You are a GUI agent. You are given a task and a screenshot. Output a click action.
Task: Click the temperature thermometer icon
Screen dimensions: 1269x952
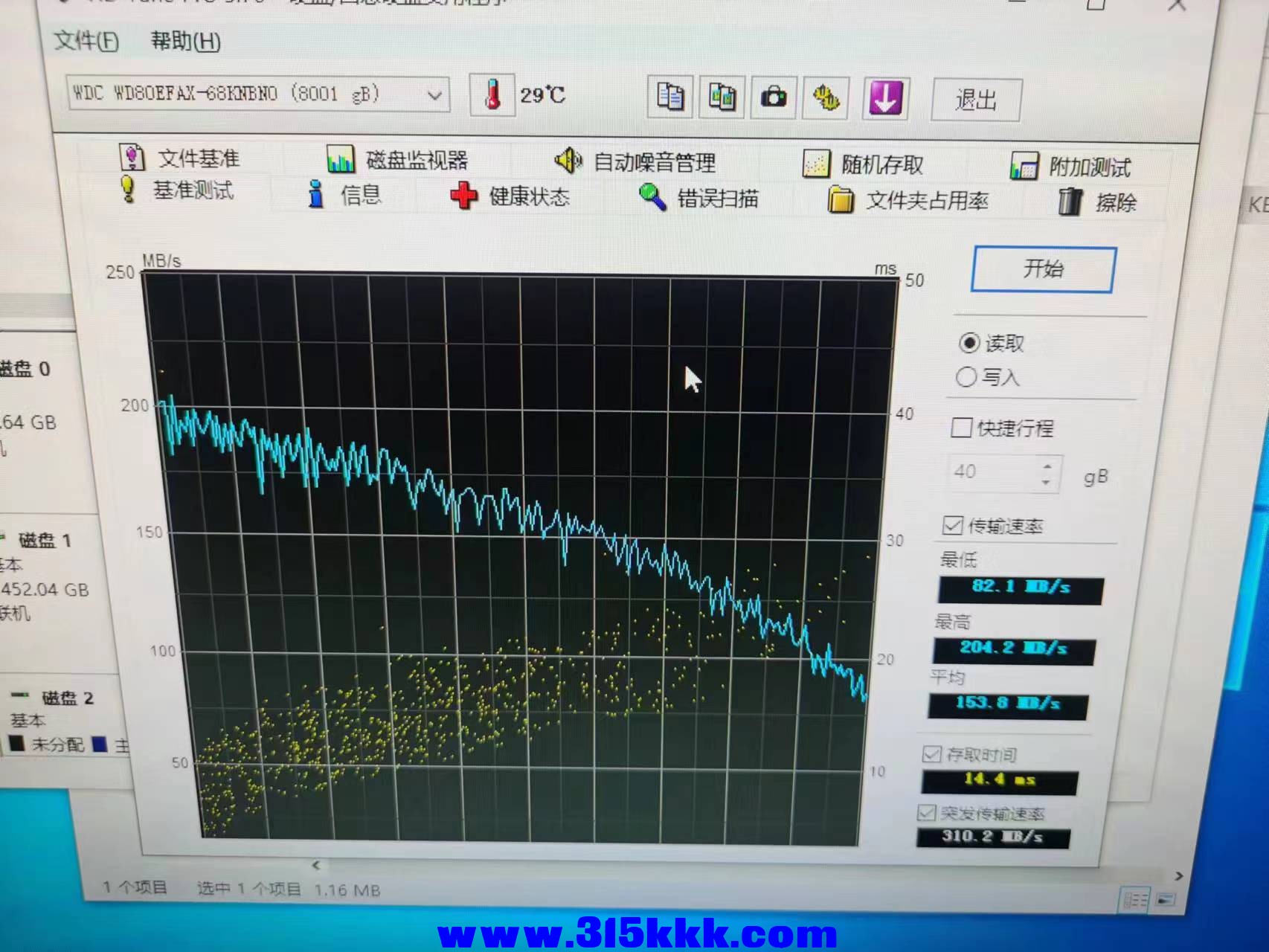pyautogui.click(x=492, y=95)
